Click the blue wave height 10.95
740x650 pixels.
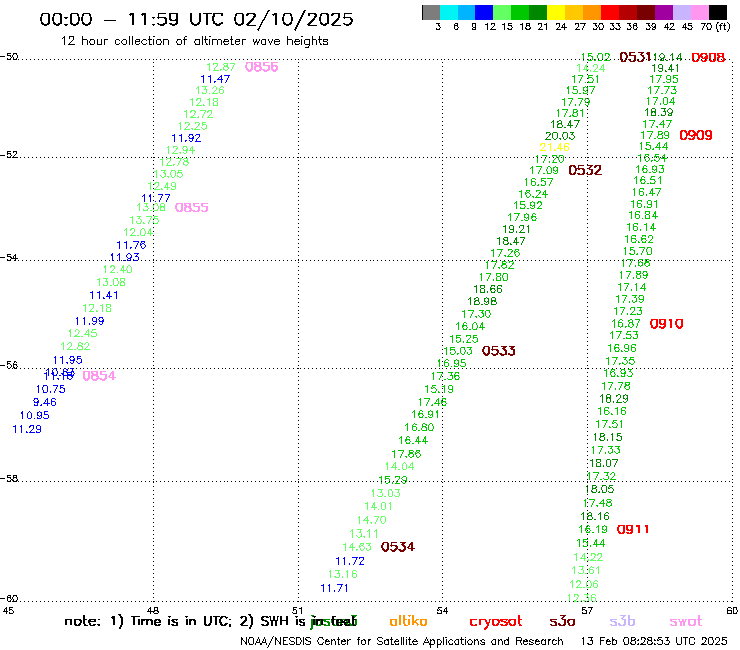click(x=34, y=415)
